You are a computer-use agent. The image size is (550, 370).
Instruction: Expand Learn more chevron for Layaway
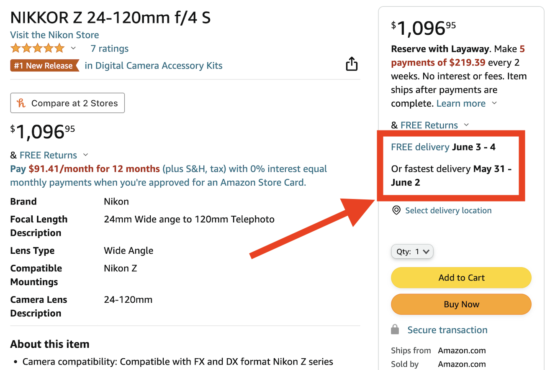pos(494,103)
